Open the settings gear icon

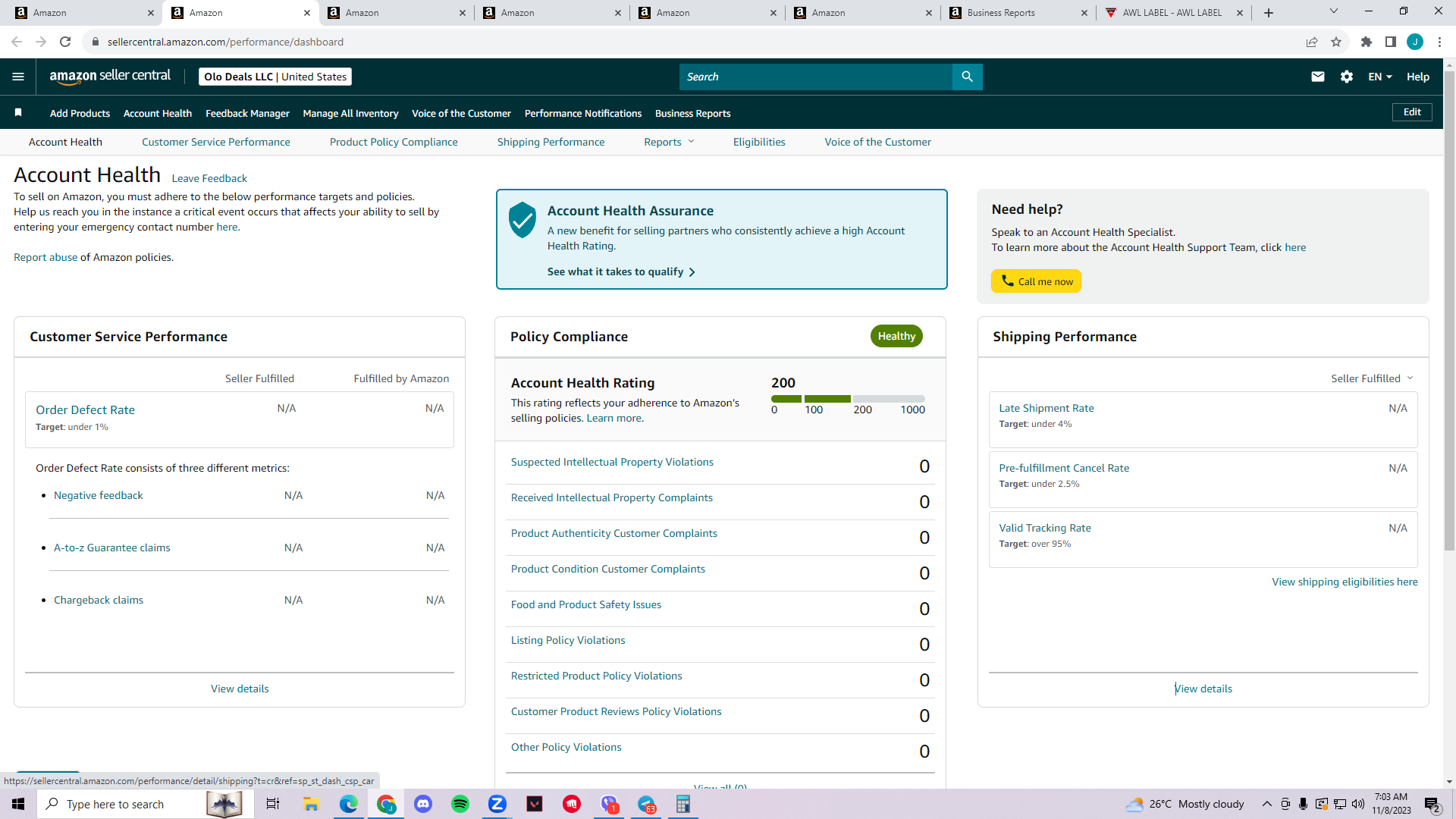coord(1347,77)
